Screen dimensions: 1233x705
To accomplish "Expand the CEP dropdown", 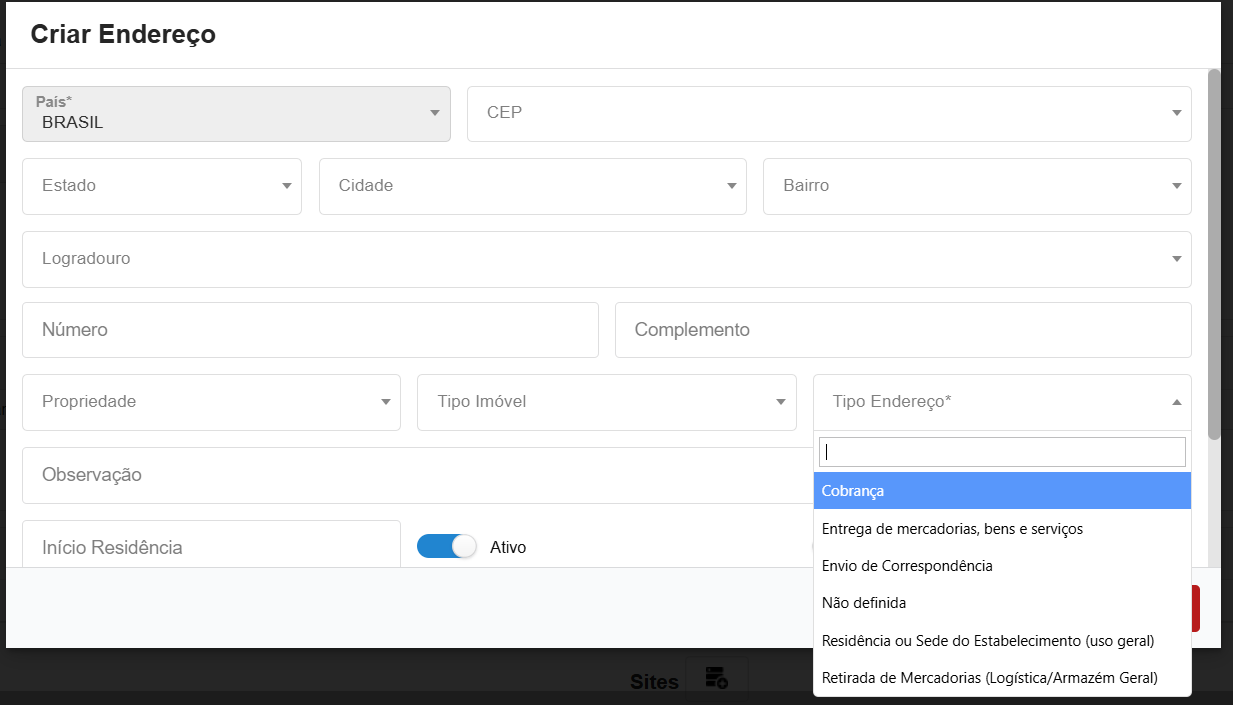I will tap(828, 114).
